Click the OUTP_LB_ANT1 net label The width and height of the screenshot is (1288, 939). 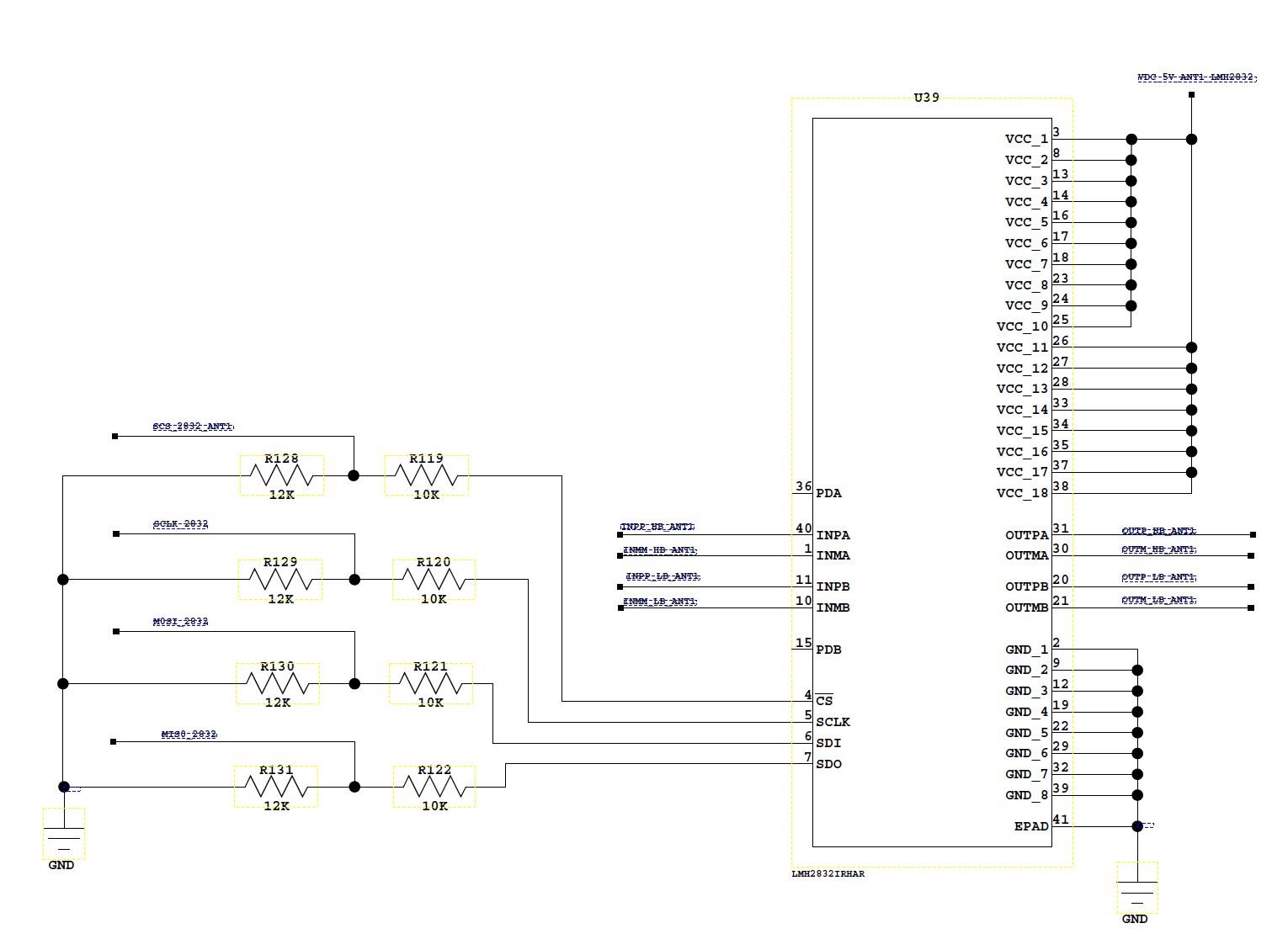1159,577
